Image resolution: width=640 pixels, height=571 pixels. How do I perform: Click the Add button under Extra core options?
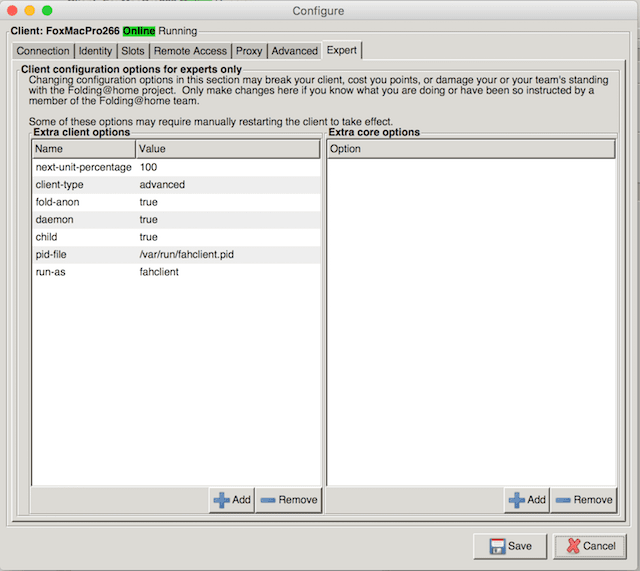[527, 500]
